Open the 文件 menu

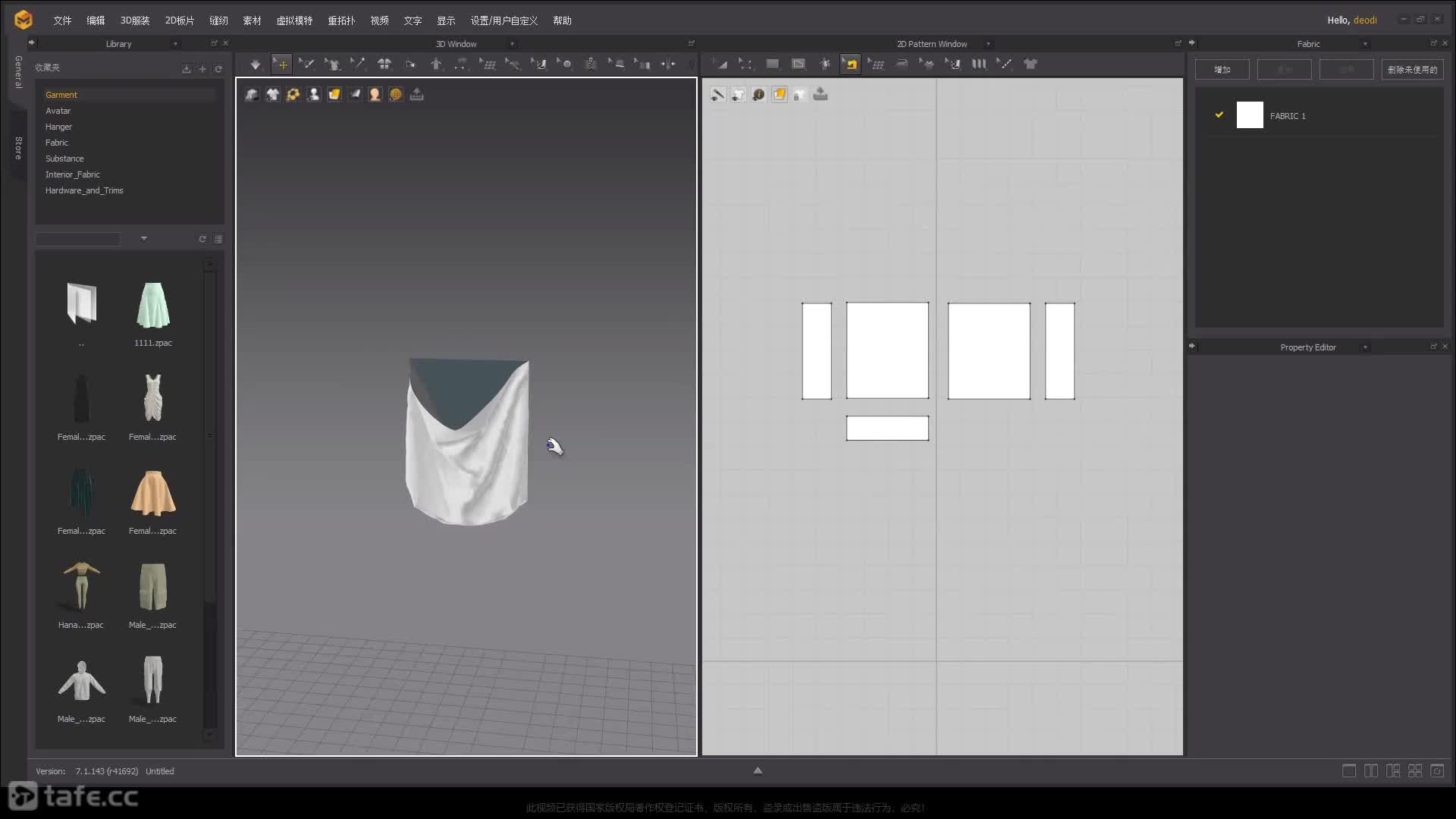[x=62, y=20]
